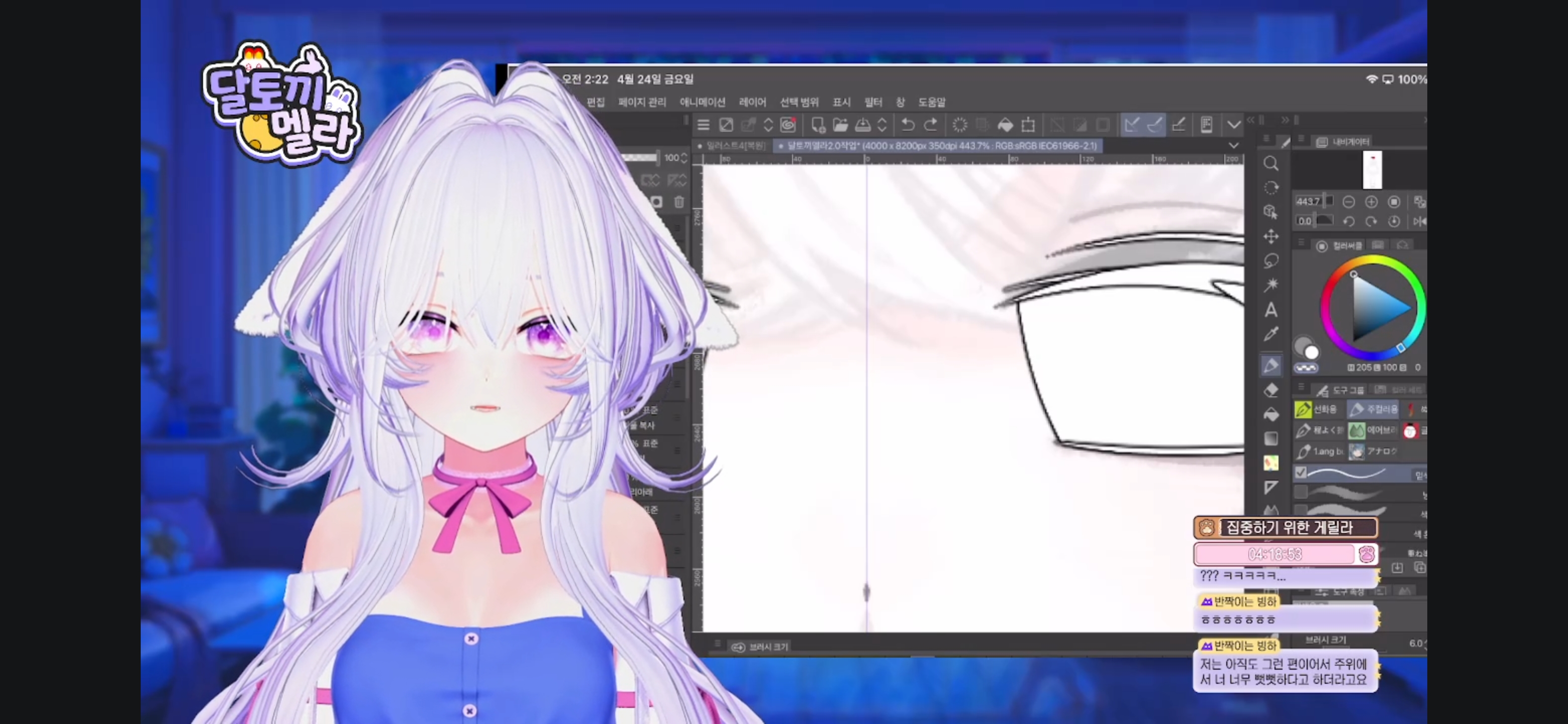This screenshot has width=1568, height=724.
Task: Toggle the transparent color chip below the color swatches
Action: (1306, 368)
